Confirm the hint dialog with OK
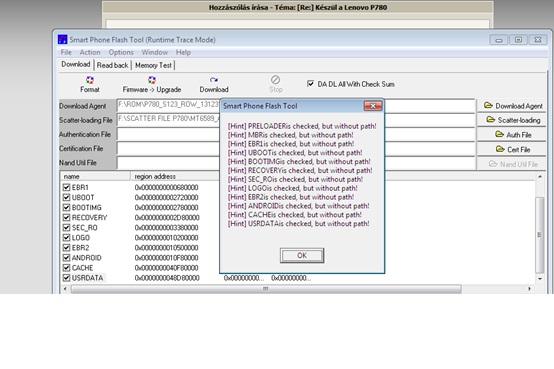The image size is (554, 369). pos(302,255)
